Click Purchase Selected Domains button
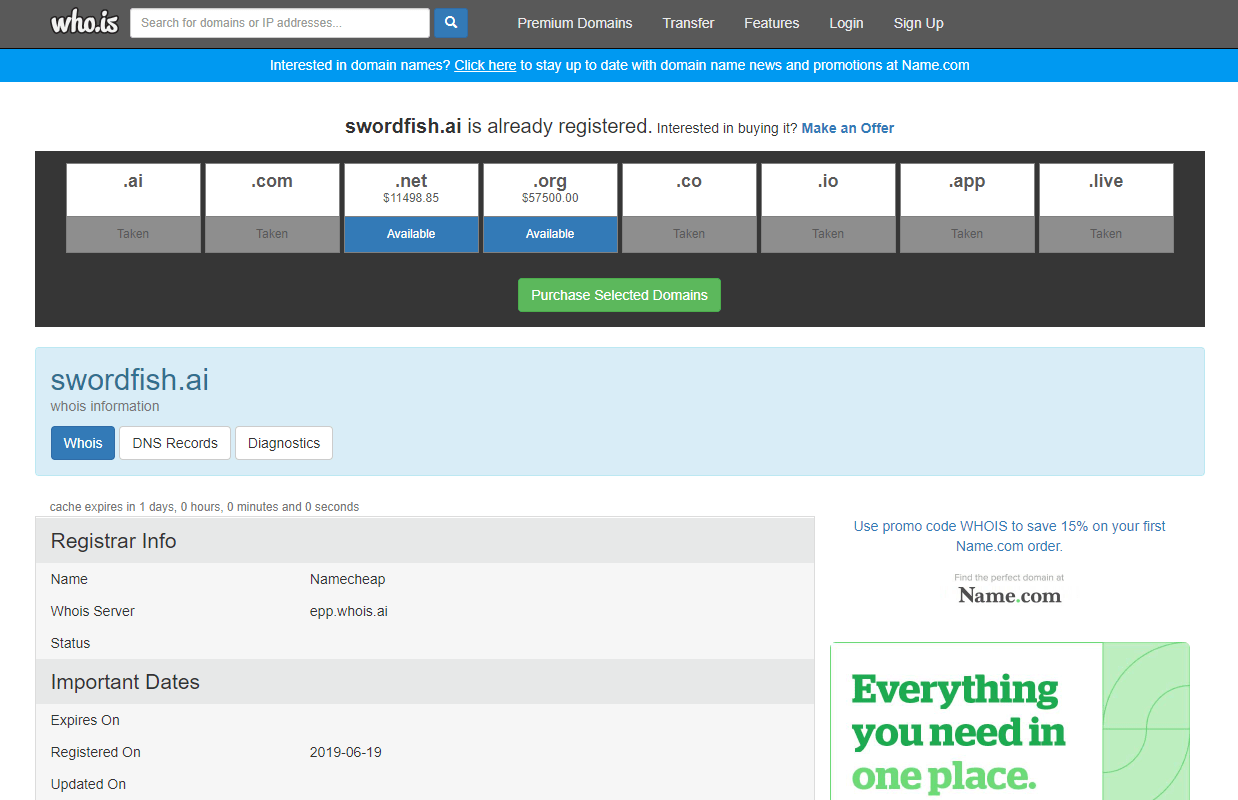1238x800 pixels. [619, 295]
